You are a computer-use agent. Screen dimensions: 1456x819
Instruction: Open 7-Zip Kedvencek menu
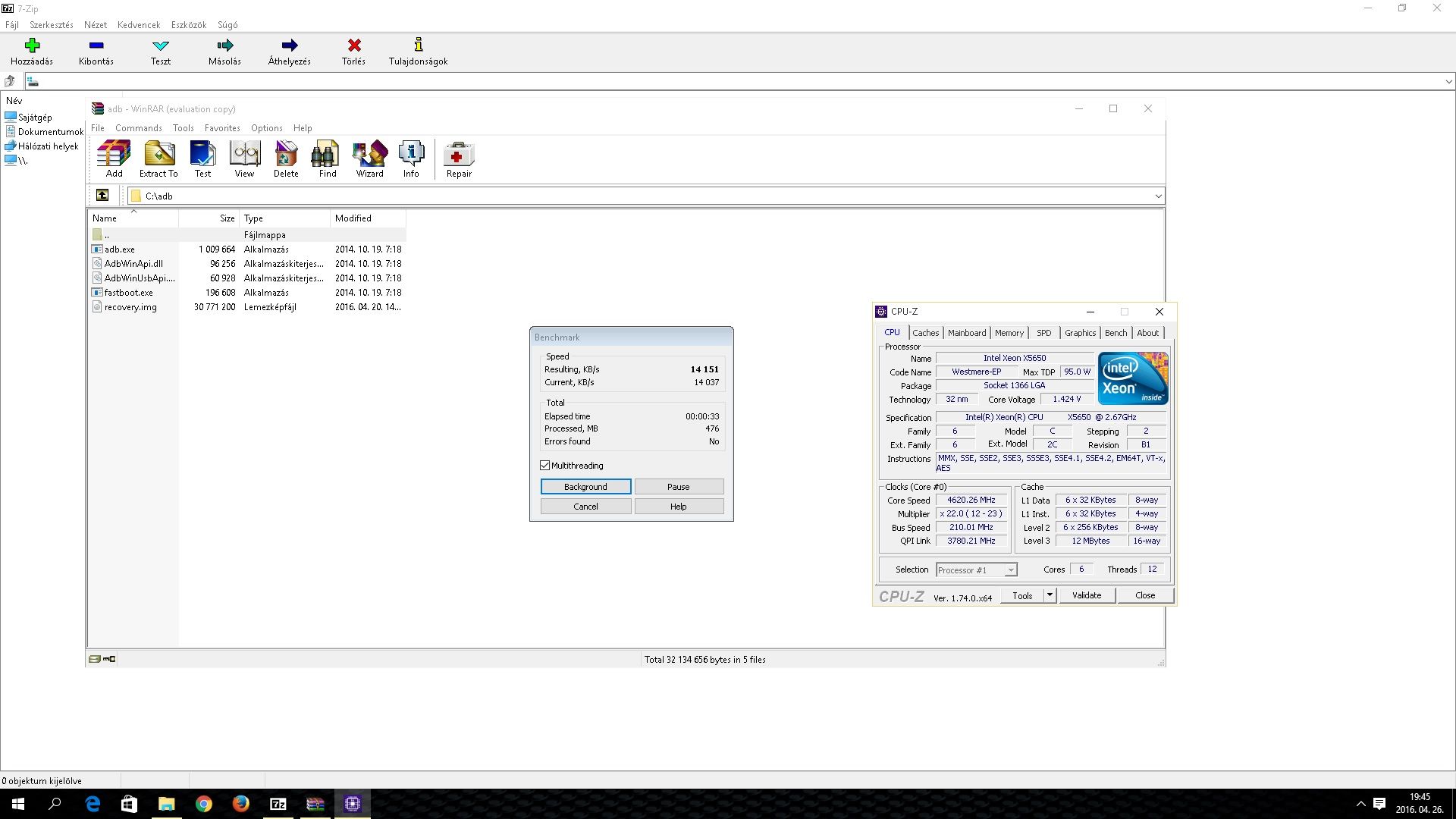point(139,25)
